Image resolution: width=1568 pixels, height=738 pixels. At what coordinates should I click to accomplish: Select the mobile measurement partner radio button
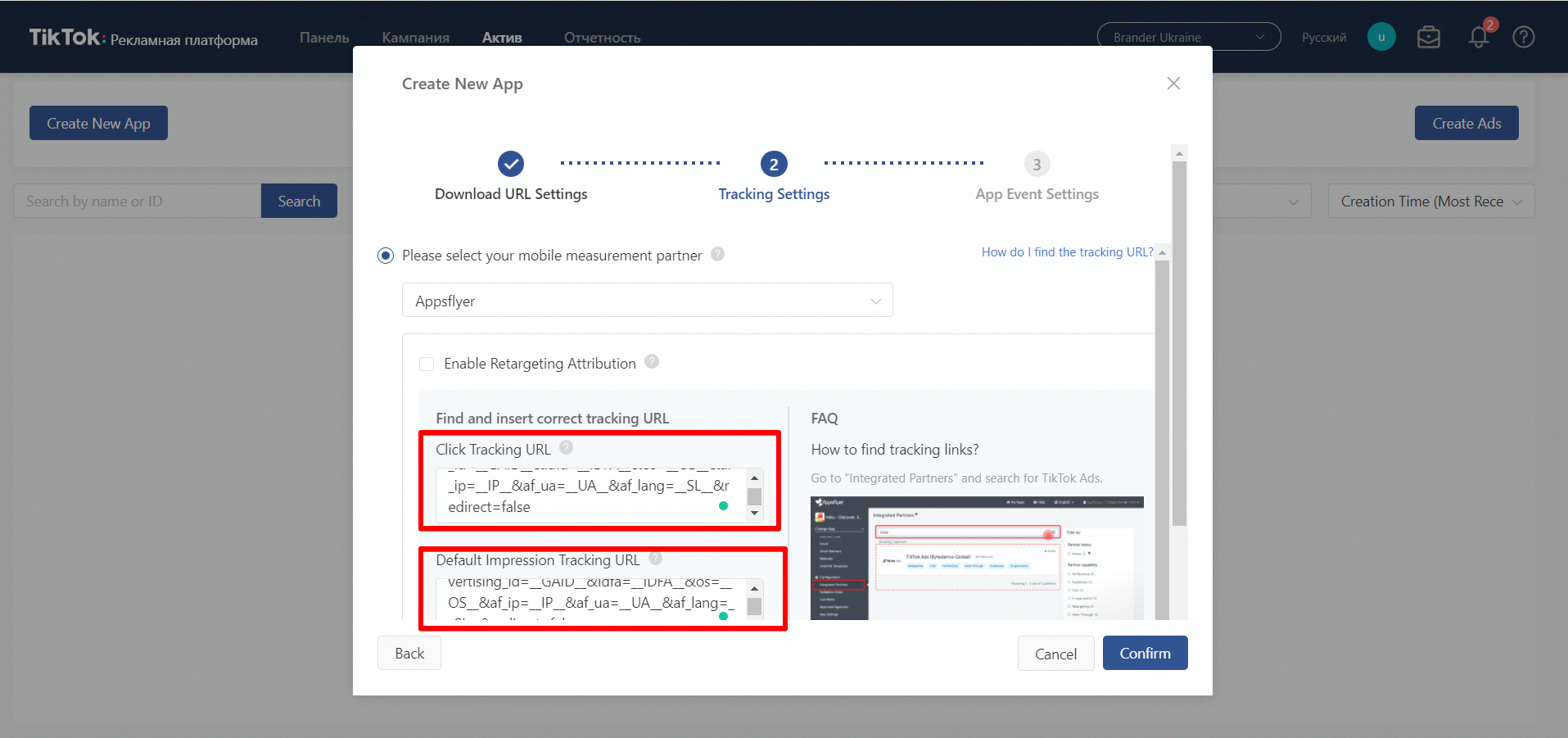click(386, 256)
